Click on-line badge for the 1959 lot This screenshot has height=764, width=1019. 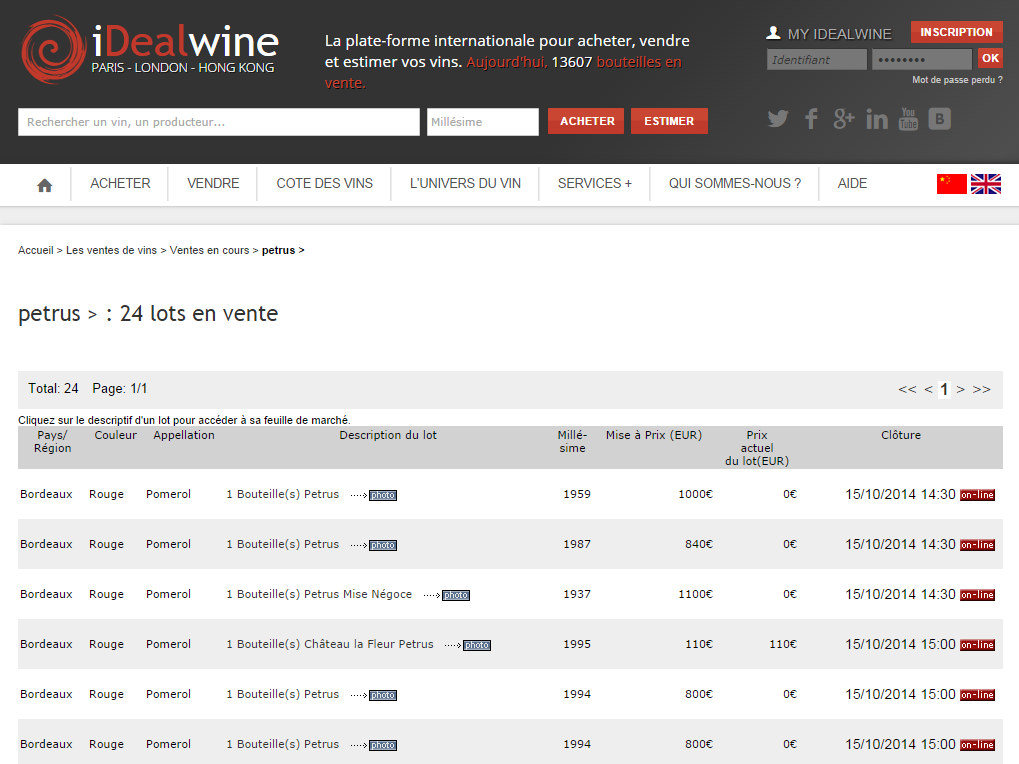pyautogui.click(x=977, y=495)
